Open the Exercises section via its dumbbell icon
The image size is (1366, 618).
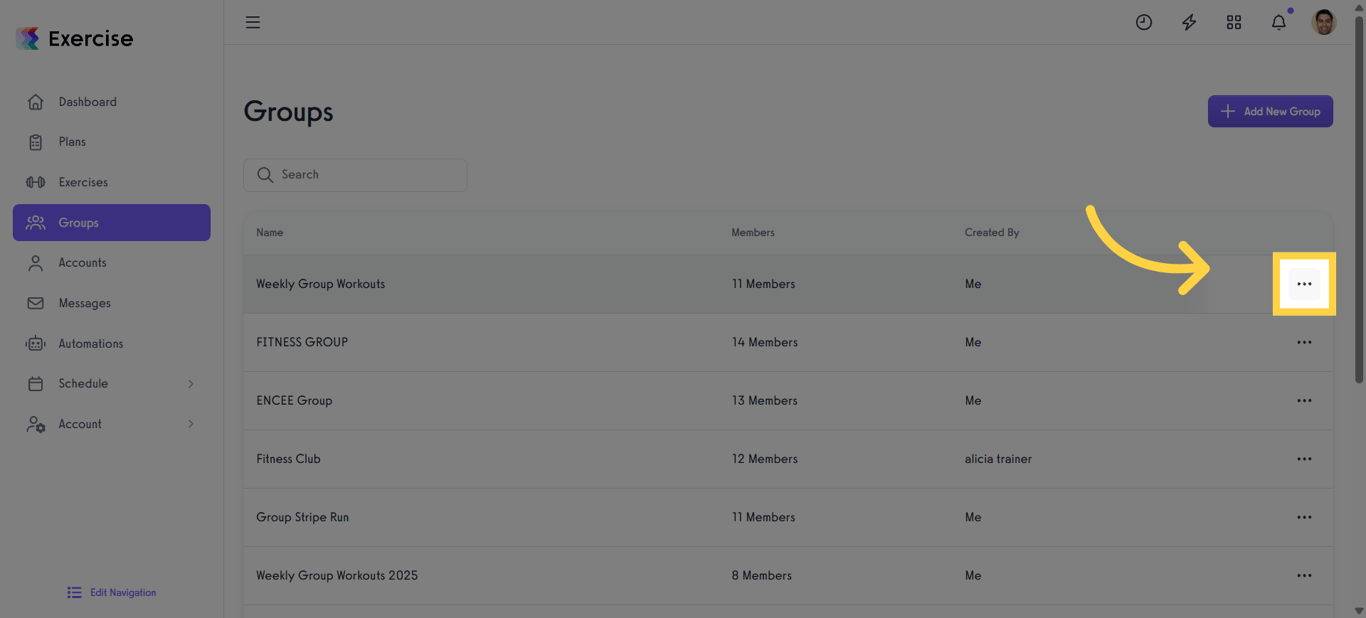(x=35, y=181)
